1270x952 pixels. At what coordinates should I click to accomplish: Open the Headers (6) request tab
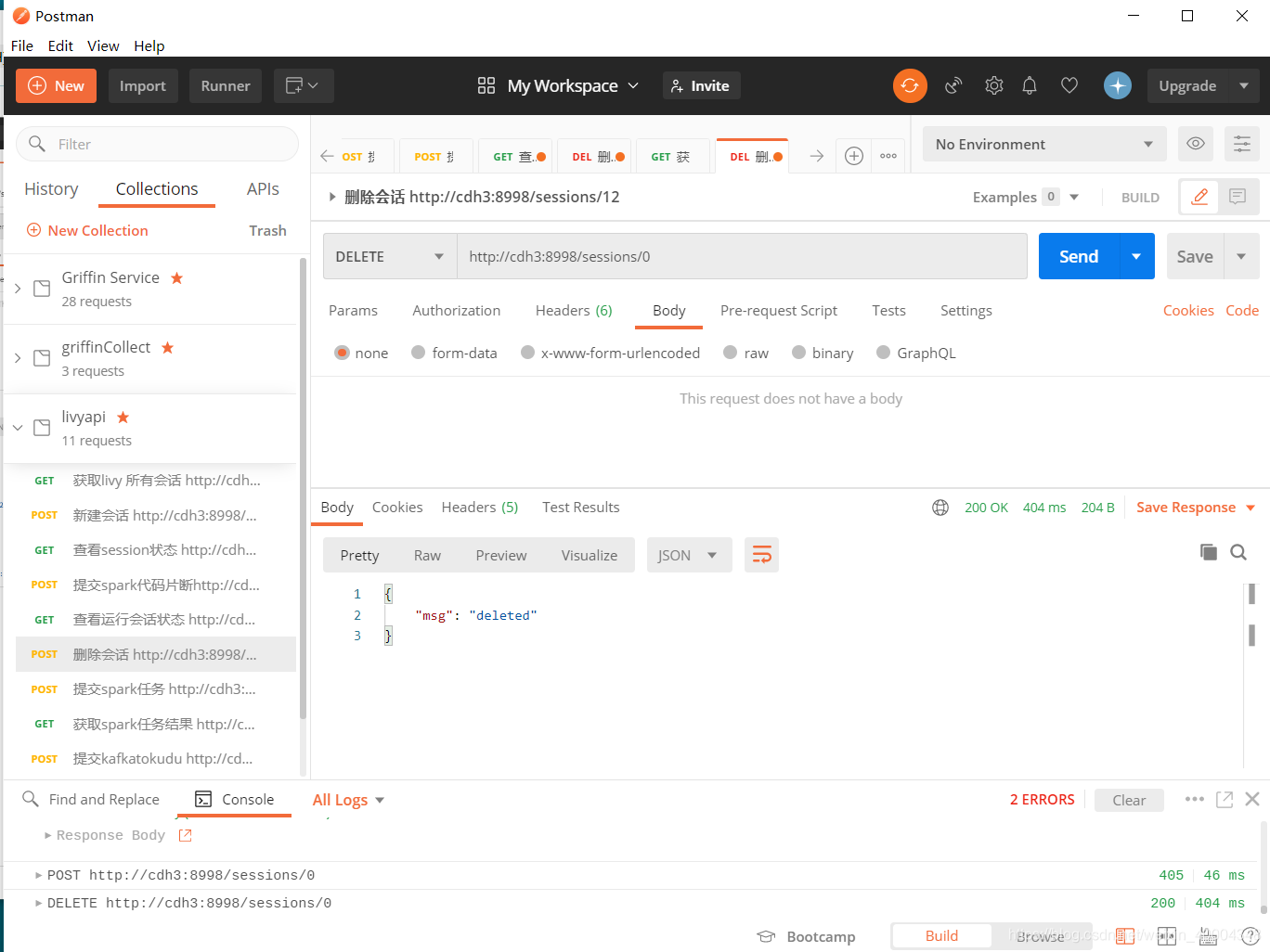(x=574, y=311)
